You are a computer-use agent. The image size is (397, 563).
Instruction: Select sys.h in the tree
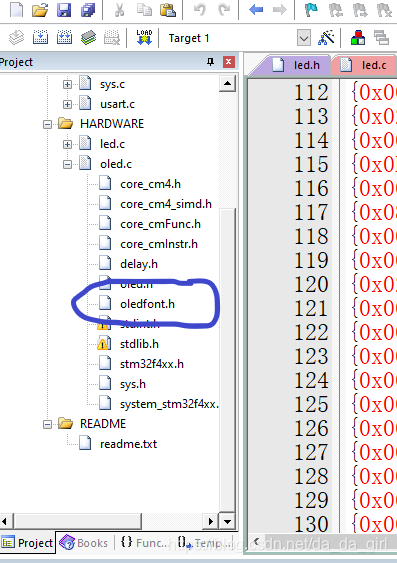pos(133,384)
